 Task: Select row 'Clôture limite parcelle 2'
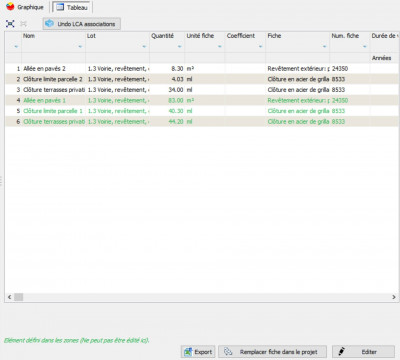pos(201,79)
